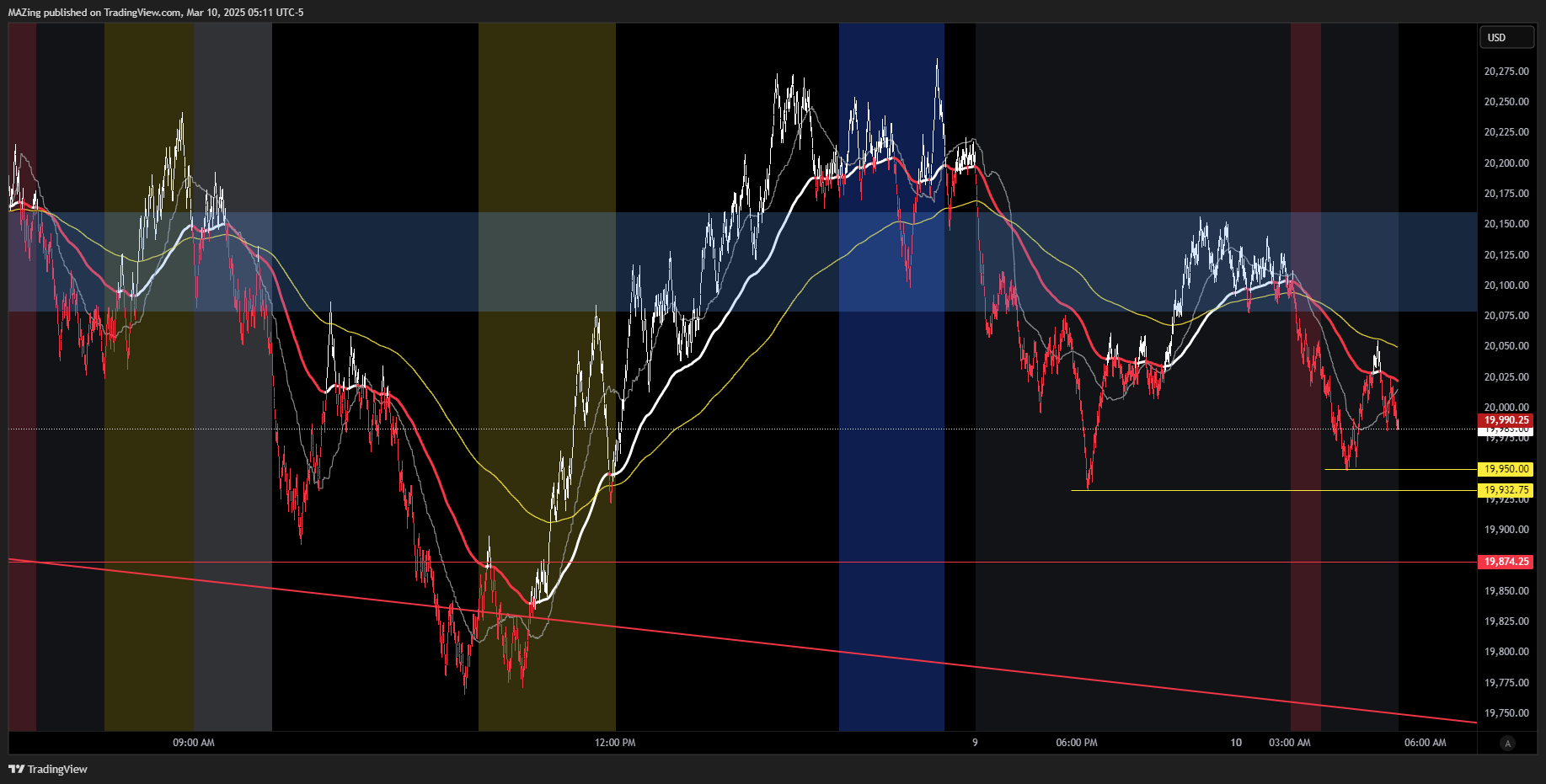The height and width of the screenshot is (784, 1546).
Task: Click the 20,100.00 price axis value
Action: [x=1506, y=285]
